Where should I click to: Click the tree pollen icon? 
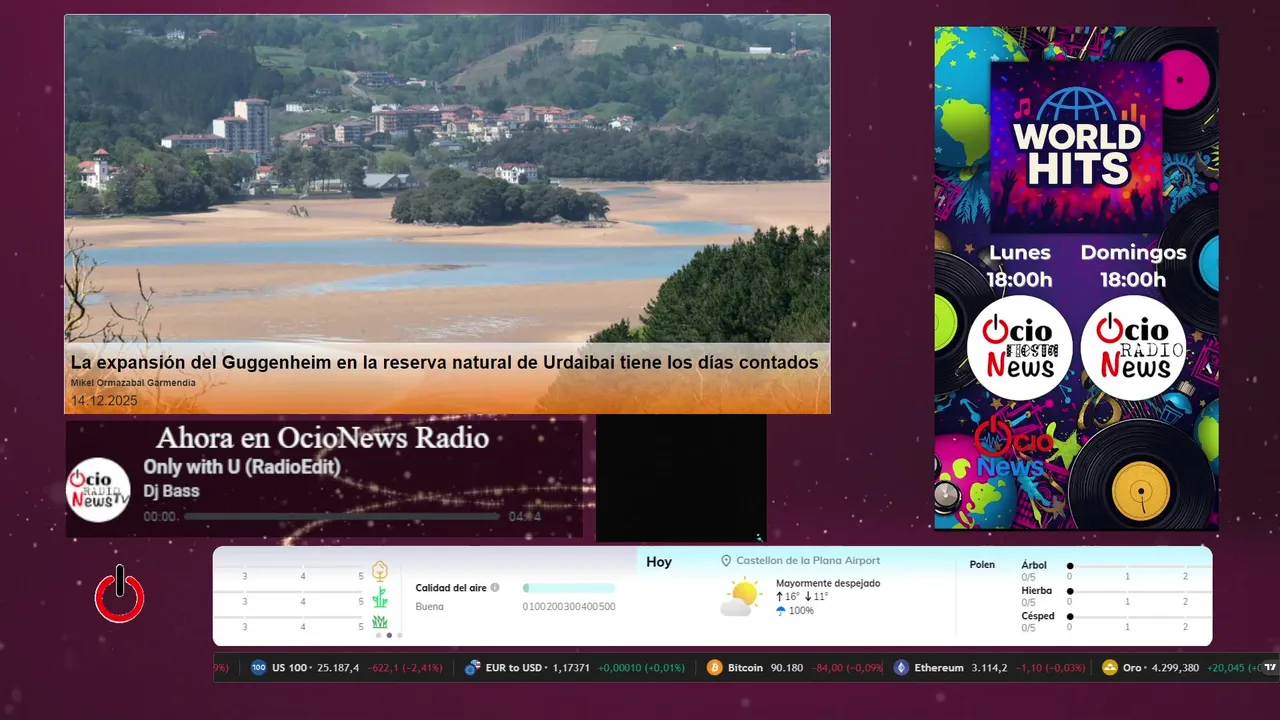(380, 571)
